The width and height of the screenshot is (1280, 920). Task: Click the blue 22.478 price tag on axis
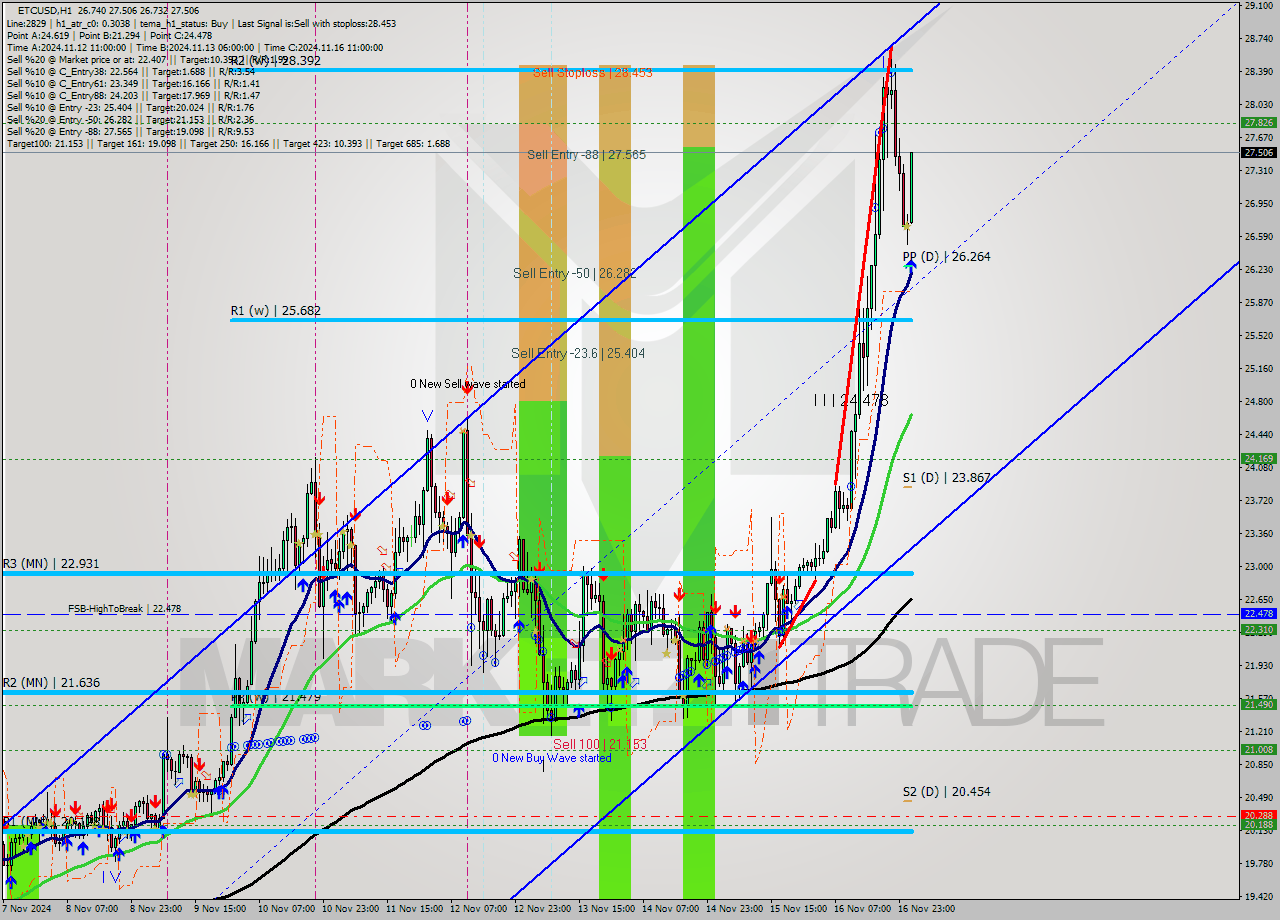coord(1258,614)
